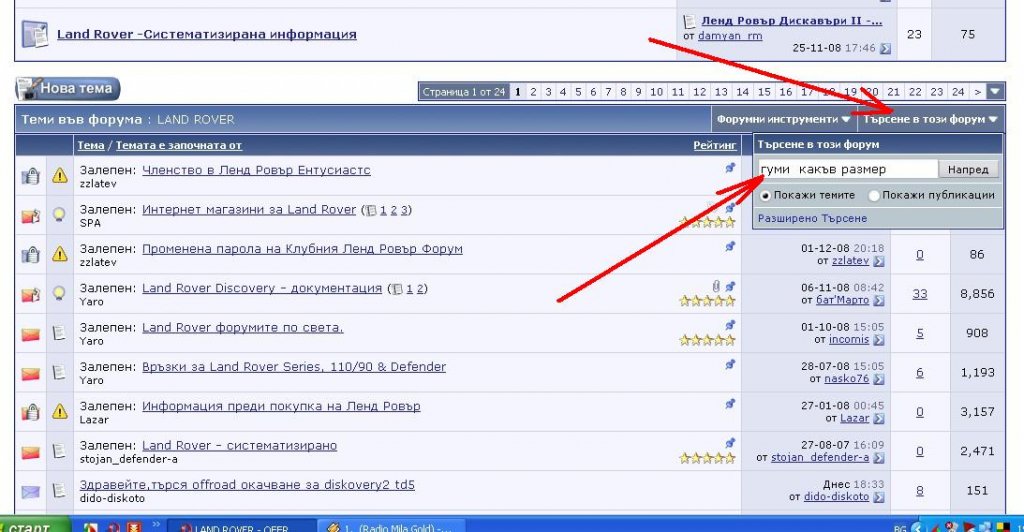Open topic Членство в Ленд Ровър Ентусиастс
Image resolution: width=1024 pixels, height=532 pixels.
point(256,170)
